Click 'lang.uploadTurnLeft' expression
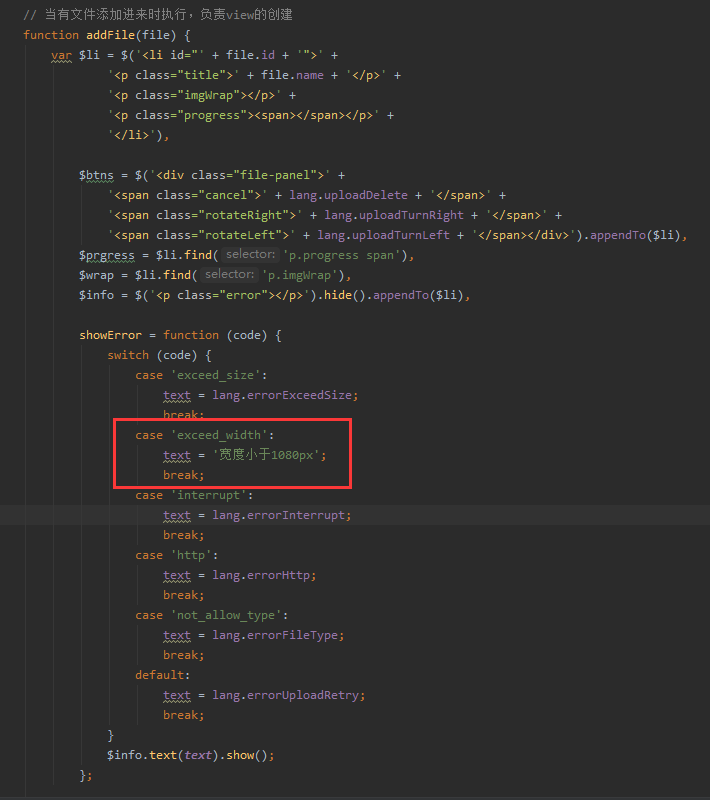The width and height of the screenshot is (710, 800). pos(384,235)
